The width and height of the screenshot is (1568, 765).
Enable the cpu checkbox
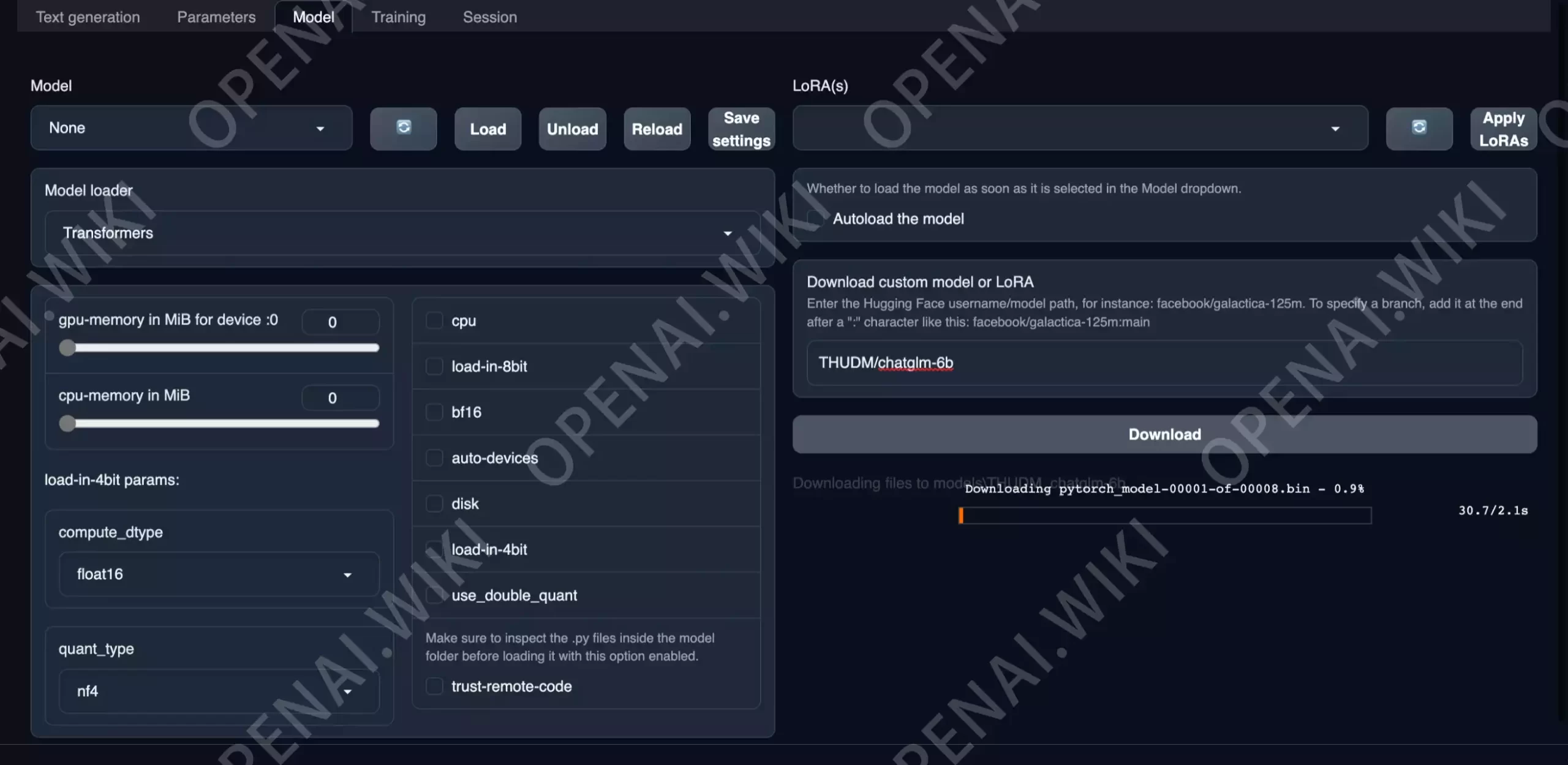[x=434, y=320]
